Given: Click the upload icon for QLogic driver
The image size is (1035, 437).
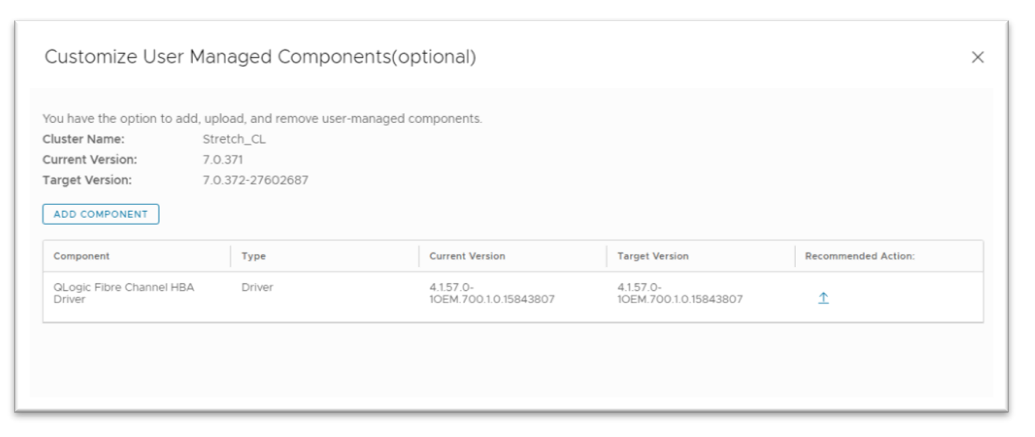Looking at the screenshot, I should click(x=823, y=298).
